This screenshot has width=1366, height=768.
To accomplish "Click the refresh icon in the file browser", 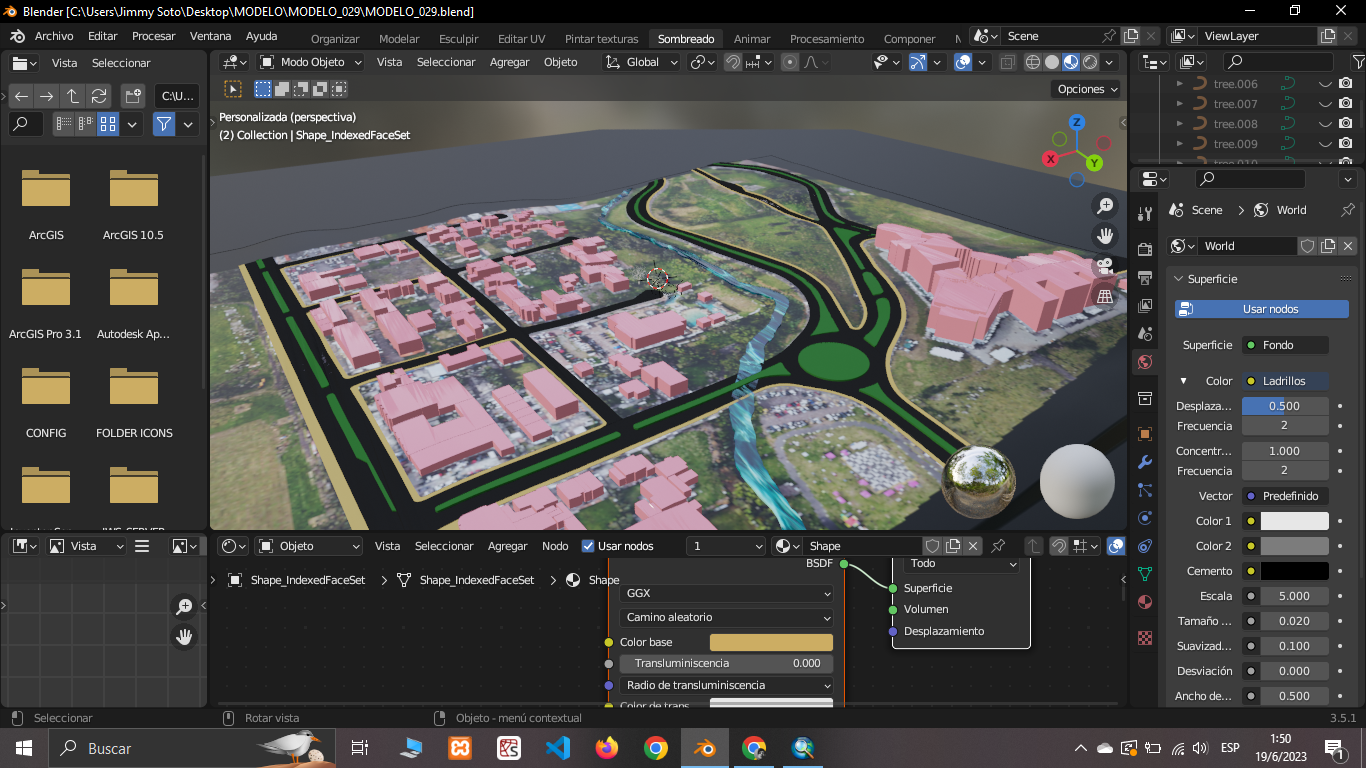I will pos(98,97).
